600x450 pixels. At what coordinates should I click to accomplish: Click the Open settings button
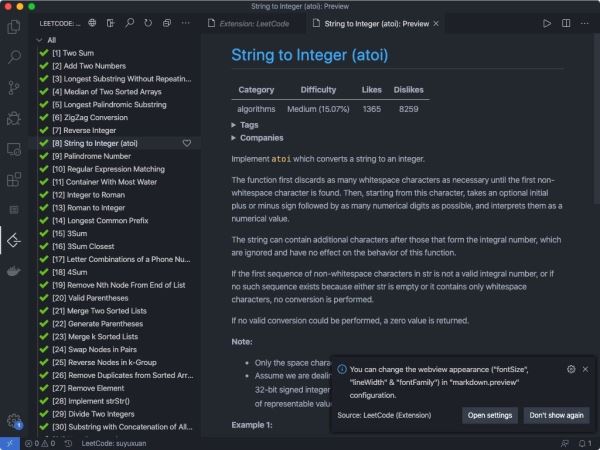tap(490, 415)
